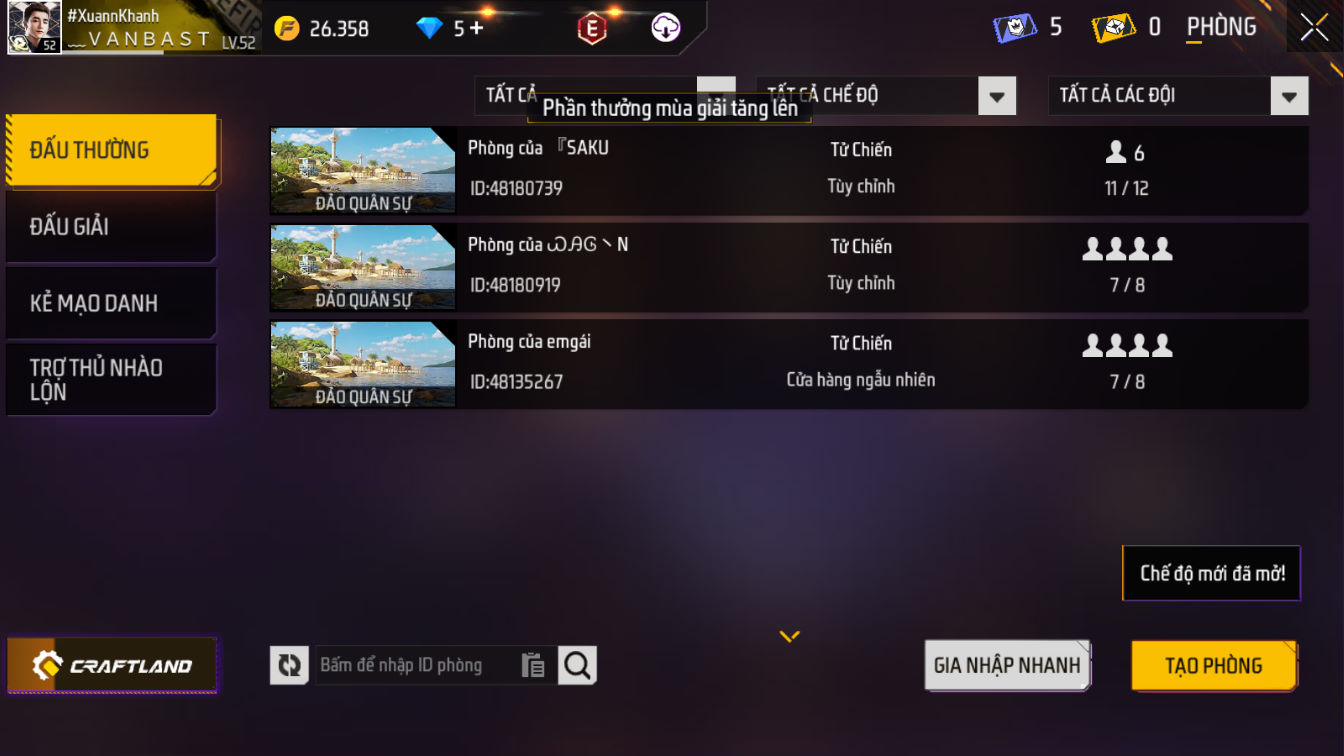Click the Gia Nhập Nhanh button
Image resolution: width=1344 pixels, height=756 pixels.
[x=1007, y=666]
